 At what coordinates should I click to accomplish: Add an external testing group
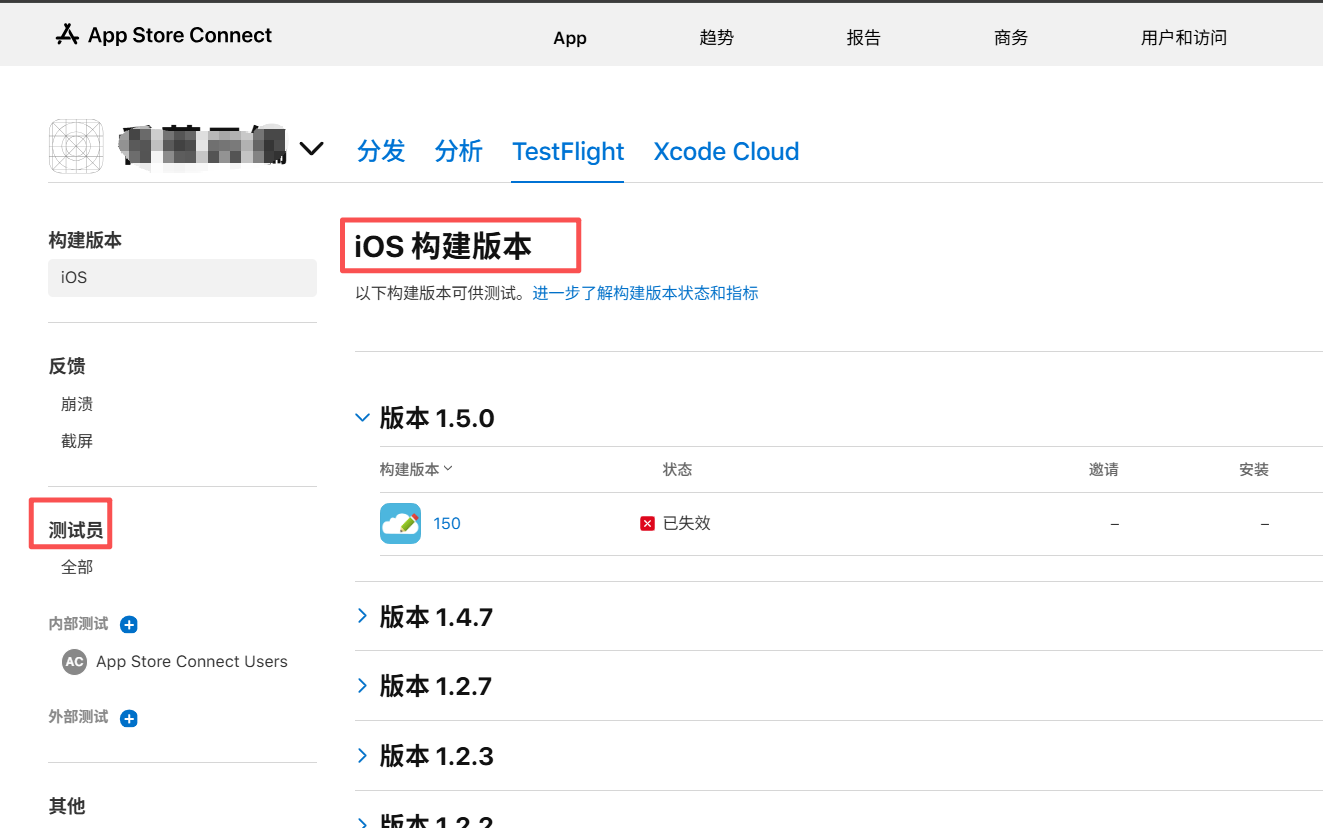pos(129,719)
